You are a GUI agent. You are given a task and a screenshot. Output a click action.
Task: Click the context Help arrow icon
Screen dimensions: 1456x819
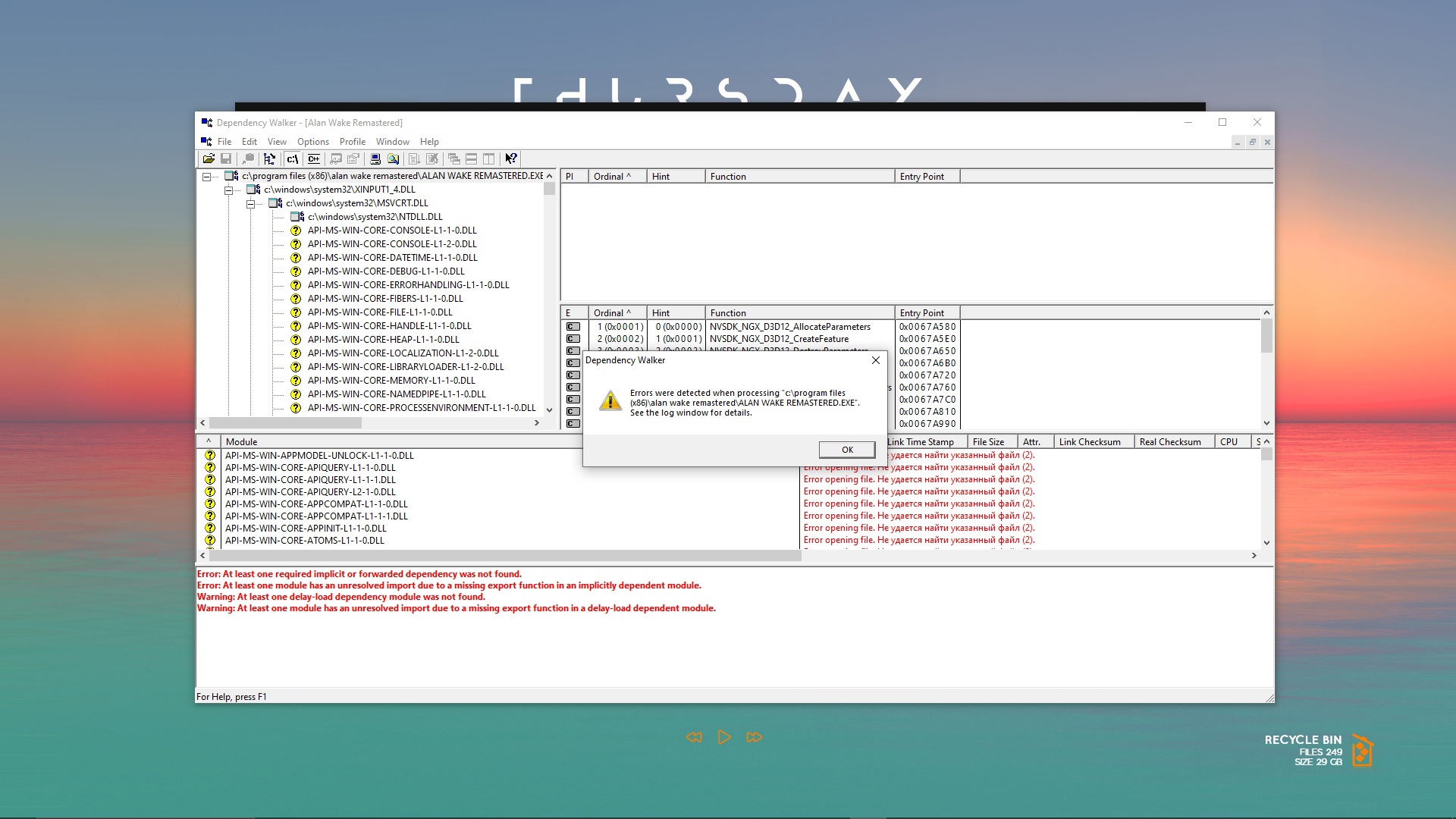(x=511, y=158)
